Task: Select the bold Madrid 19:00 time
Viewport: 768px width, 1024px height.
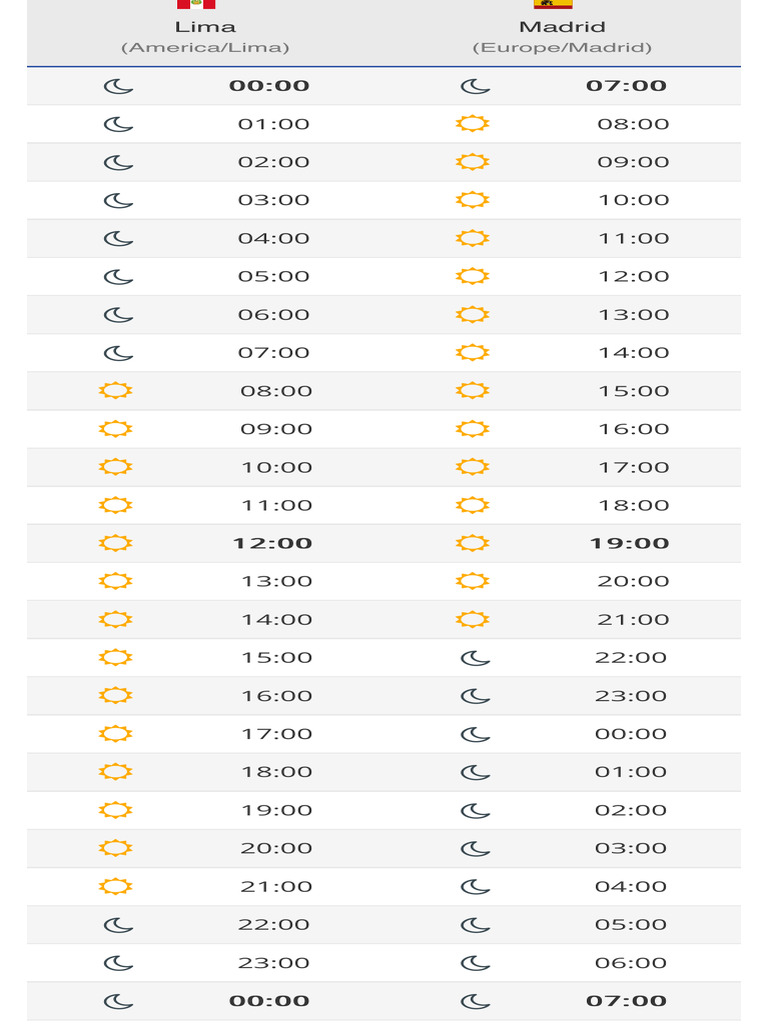Action: coord(630,543)
